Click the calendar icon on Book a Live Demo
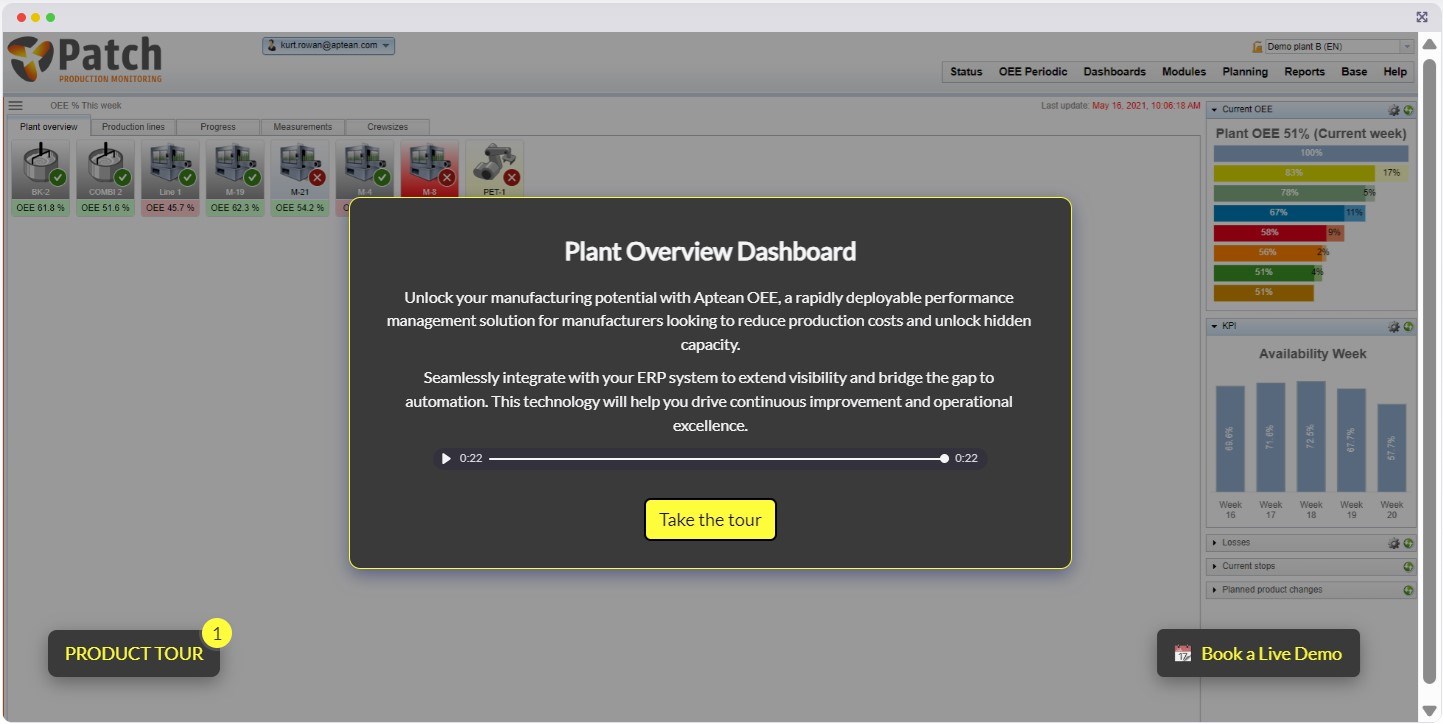1443x724 pixels. click(1183, 653)
